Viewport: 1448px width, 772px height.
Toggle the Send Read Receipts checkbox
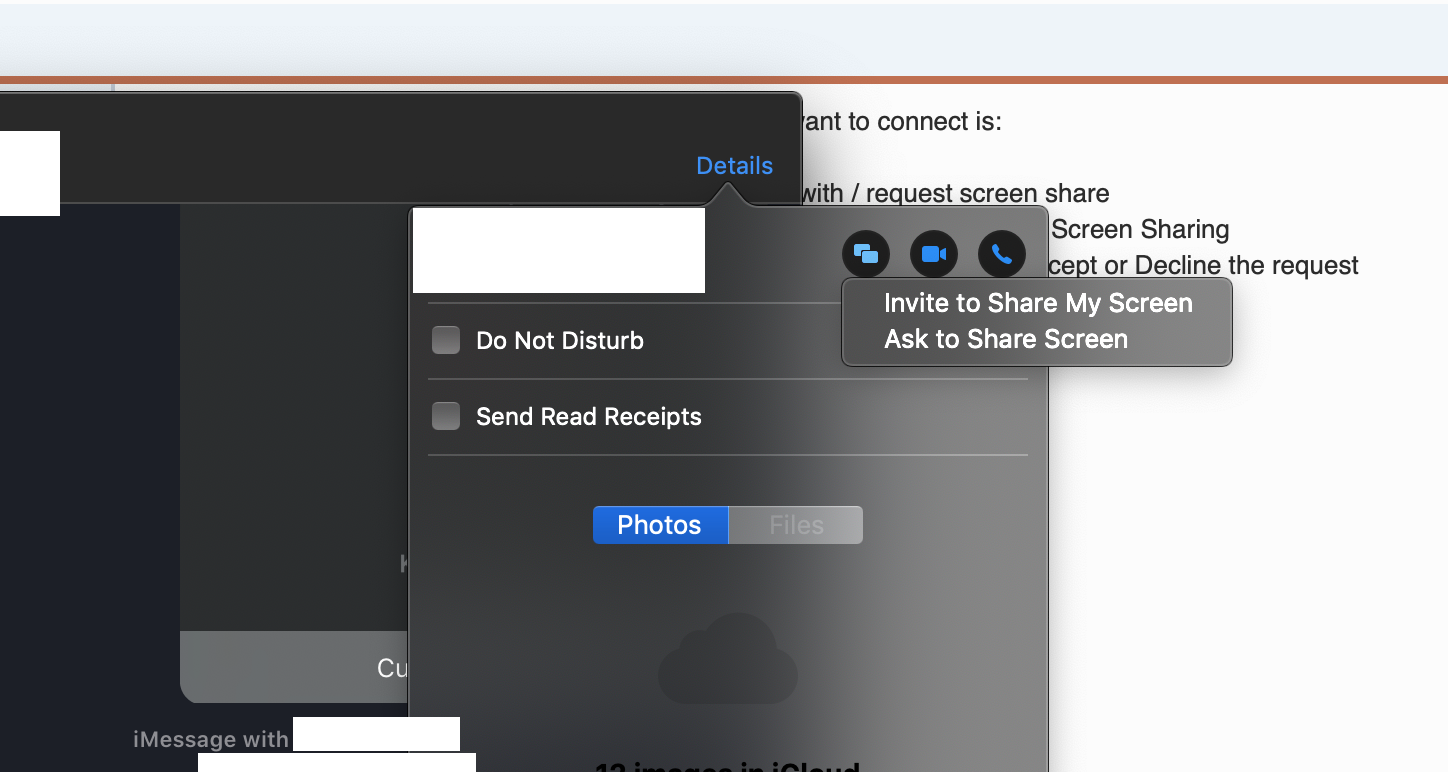point(446,416)
